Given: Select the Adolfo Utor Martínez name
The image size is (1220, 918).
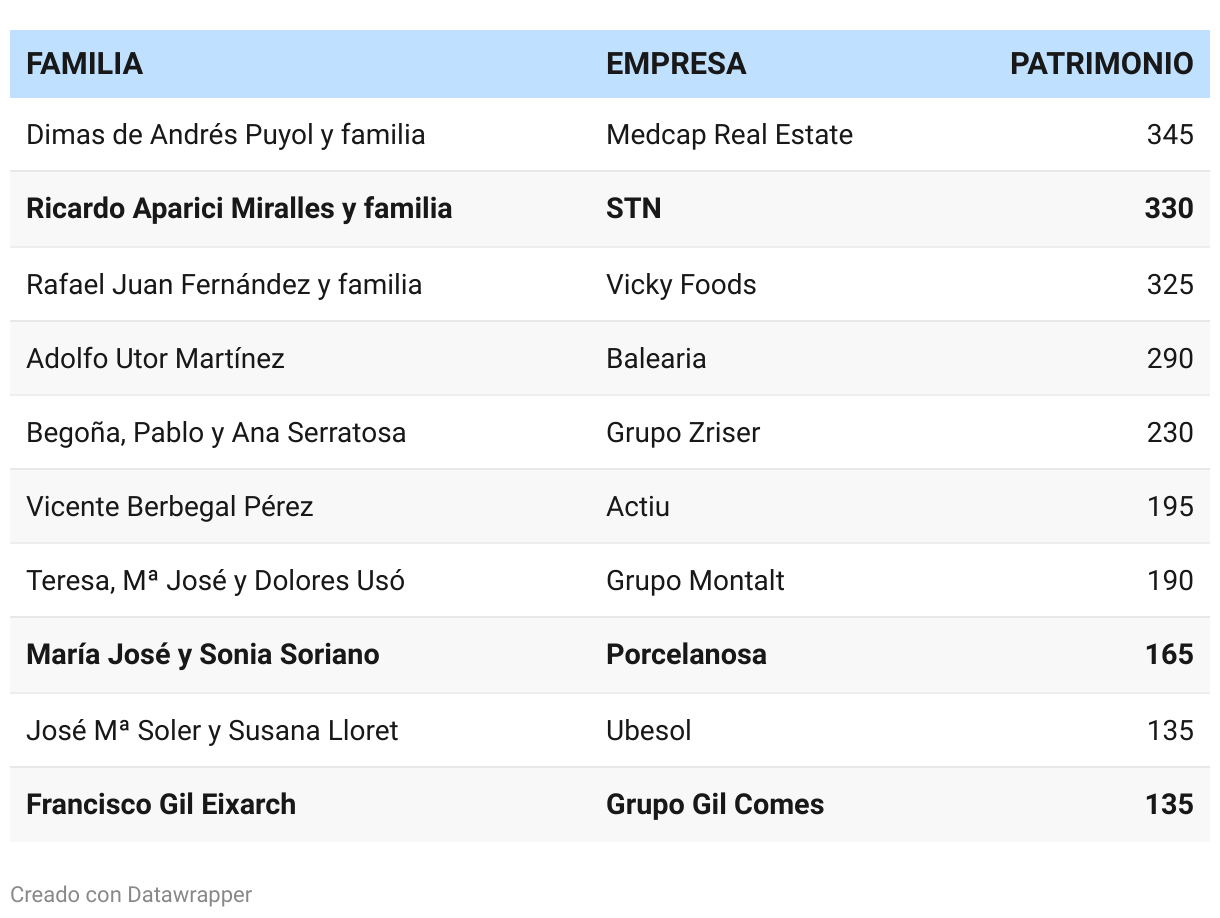Looking at the screenshot, I should coord(155,359).
